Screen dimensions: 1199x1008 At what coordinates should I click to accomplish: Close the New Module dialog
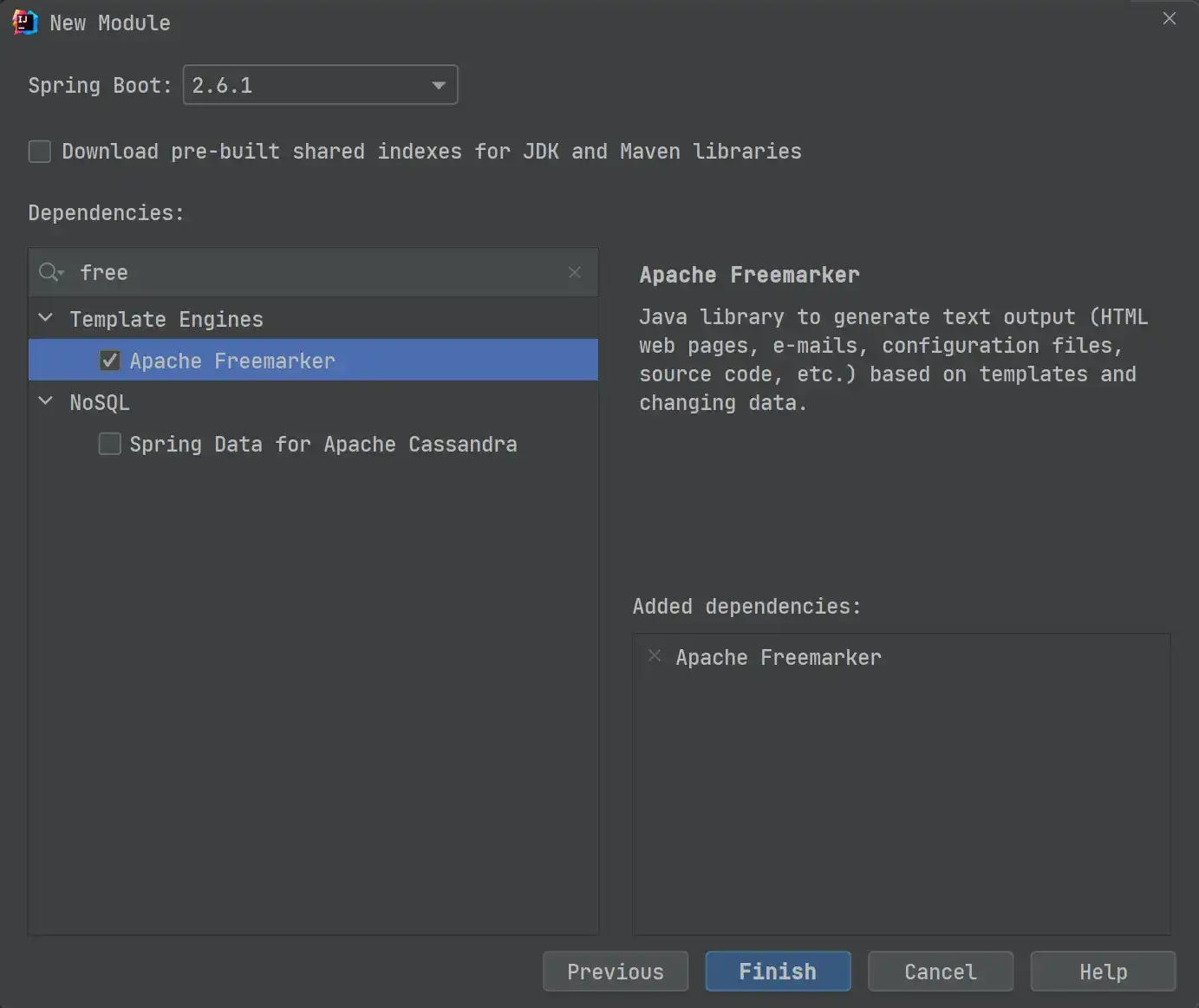pos(1169,19)
